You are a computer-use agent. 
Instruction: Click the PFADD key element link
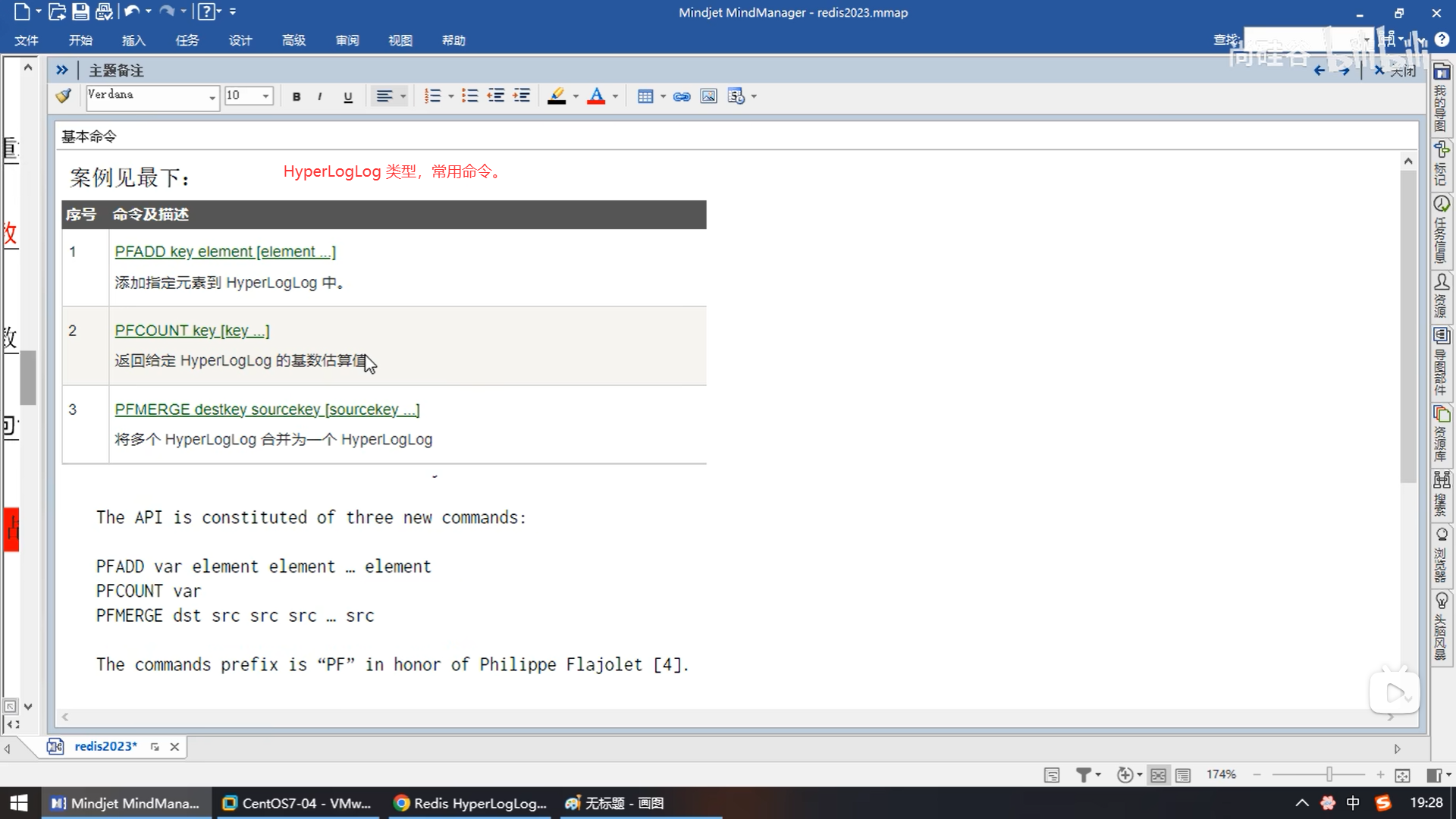[224, 251]
